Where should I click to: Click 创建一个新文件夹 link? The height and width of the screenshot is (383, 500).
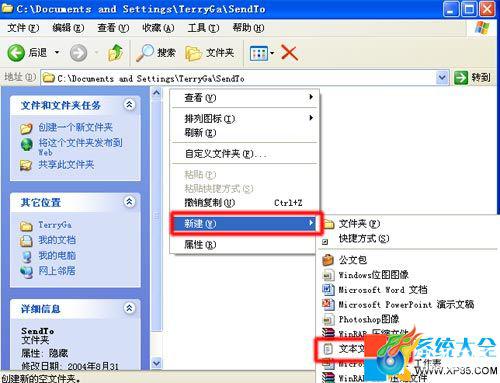[75, 127]
